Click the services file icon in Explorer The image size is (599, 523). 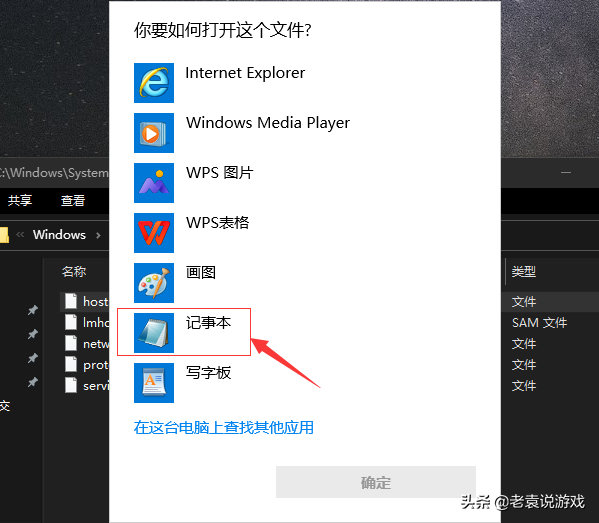pyautogui.click(x=71, y=385)
